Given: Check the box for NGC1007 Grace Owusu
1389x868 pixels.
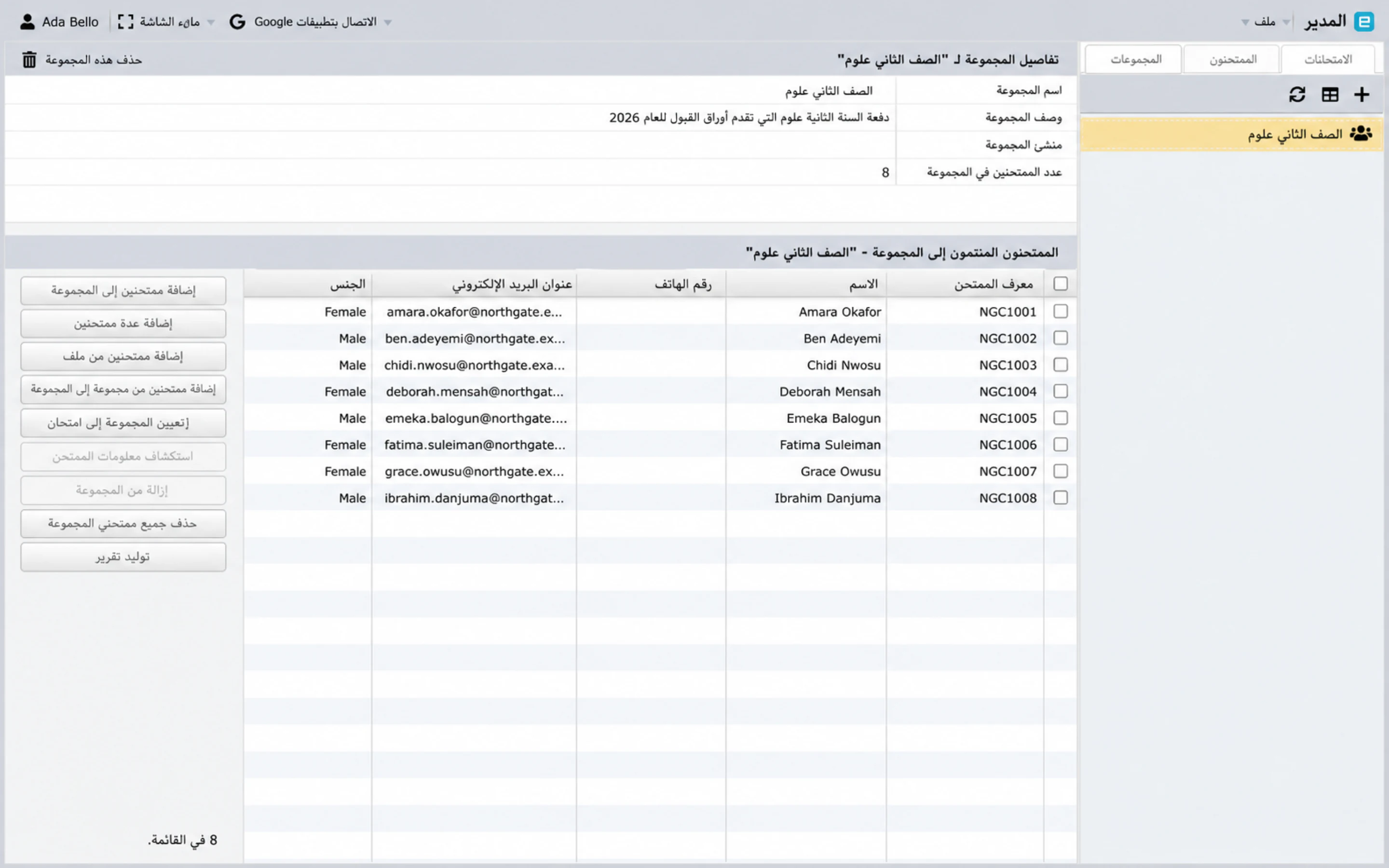Looking at the screenshot, I should (x=1060, y=471).
